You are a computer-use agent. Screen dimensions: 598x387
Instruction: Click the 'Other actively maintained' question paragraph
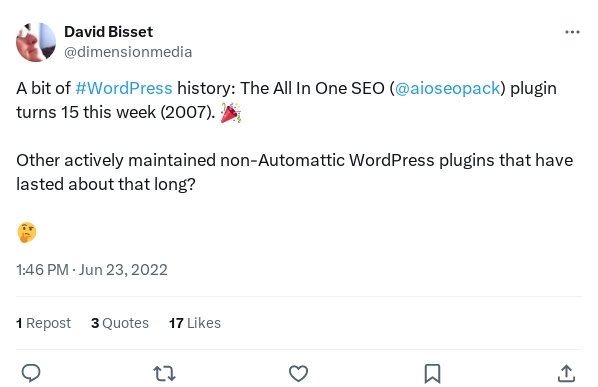294,172
